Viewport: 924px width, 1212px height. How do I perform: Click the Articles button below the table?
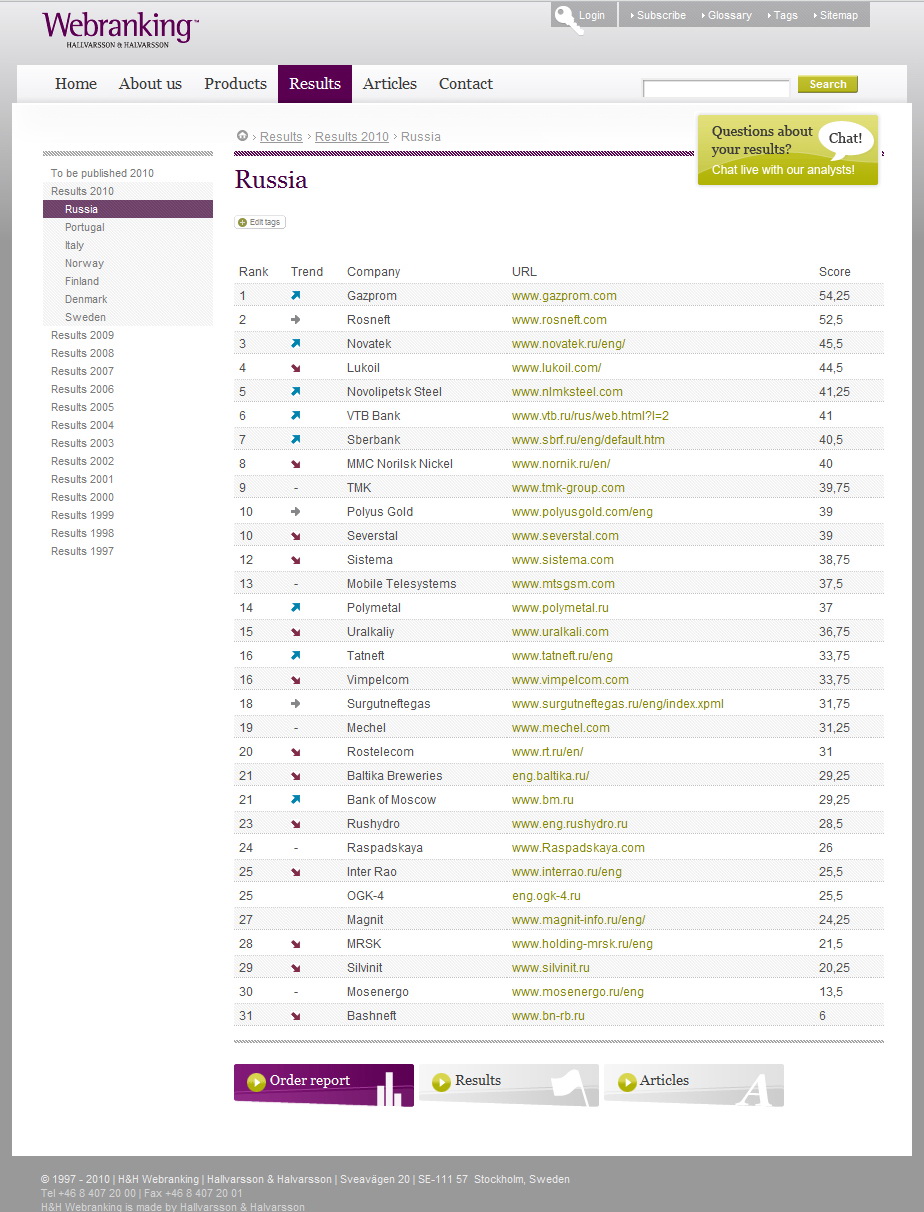pyautogui.click(x=694, y=1085)
